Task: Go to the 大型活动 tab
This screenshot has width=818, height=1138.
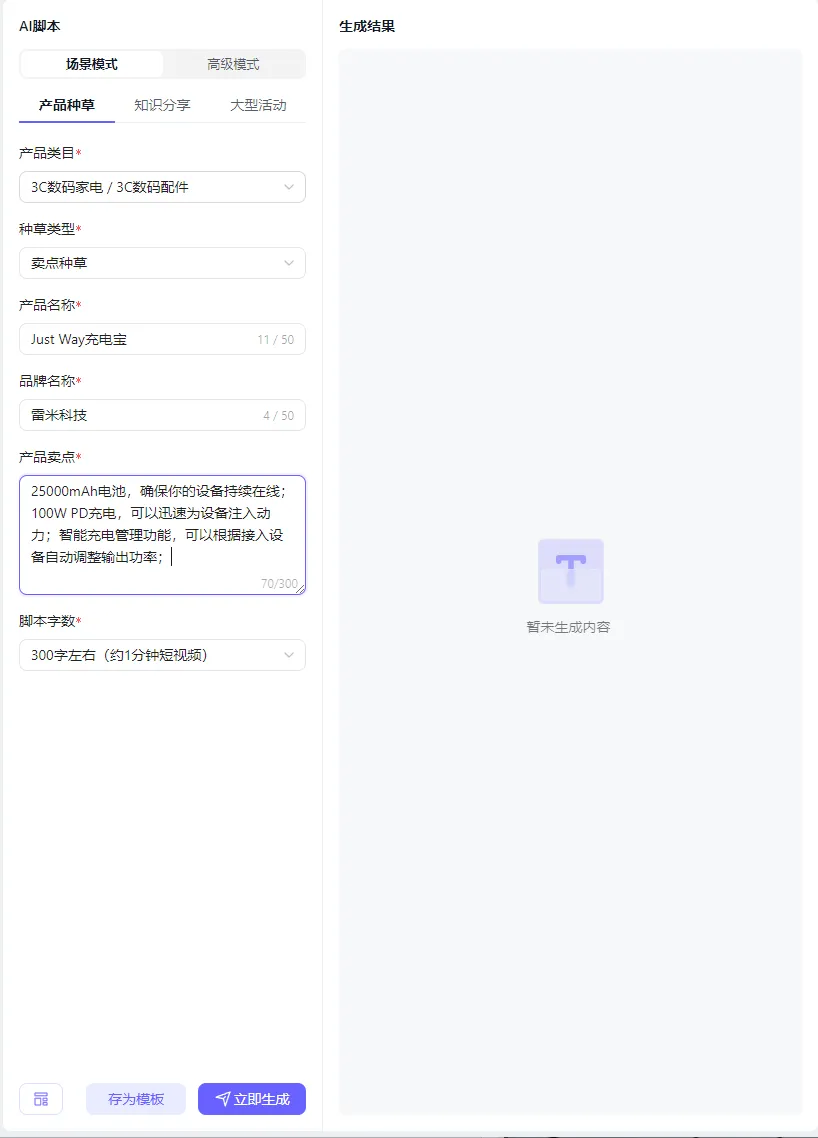Action: (258, 105)
